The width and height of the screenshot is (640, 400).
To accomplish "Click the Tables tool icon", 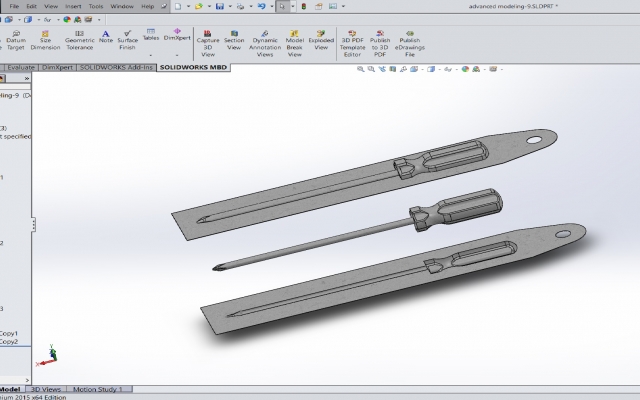I will [151, 35].
